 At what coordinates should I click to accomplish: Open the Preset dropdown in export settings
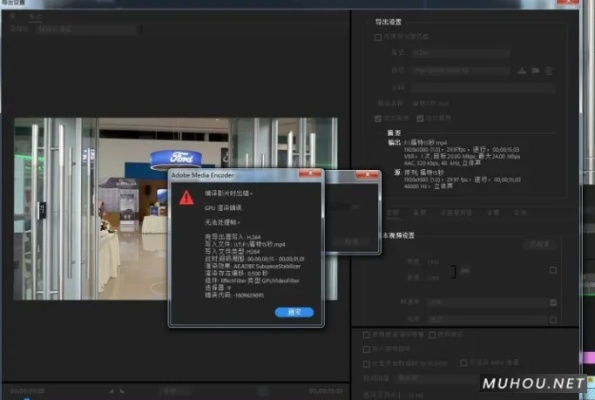460,71
